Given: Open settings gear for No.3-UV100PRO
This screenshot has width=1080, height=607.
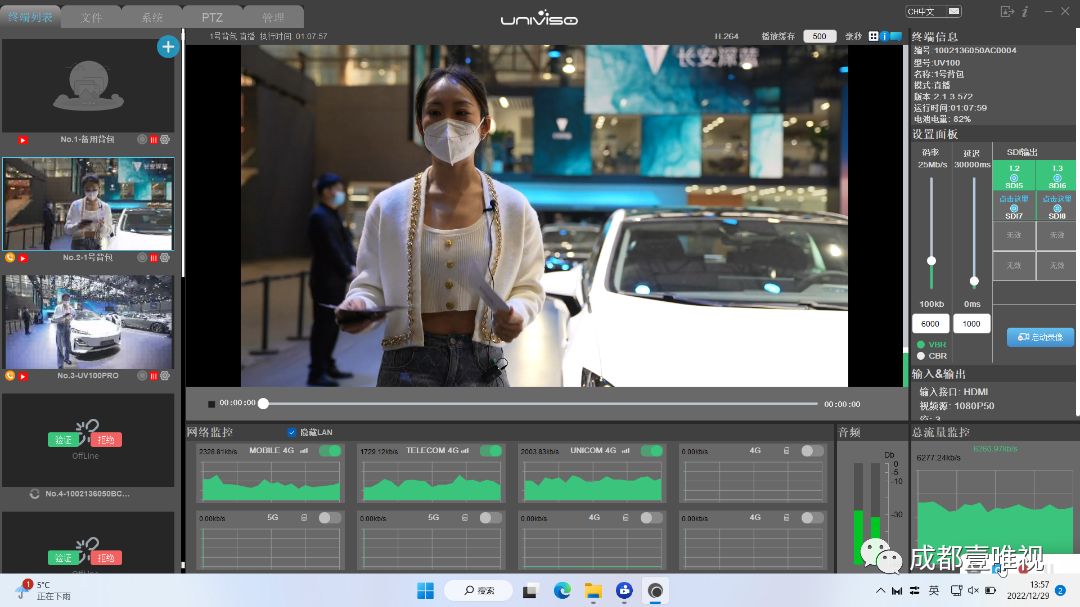Looking at the screenshot, I should [165, 375].
